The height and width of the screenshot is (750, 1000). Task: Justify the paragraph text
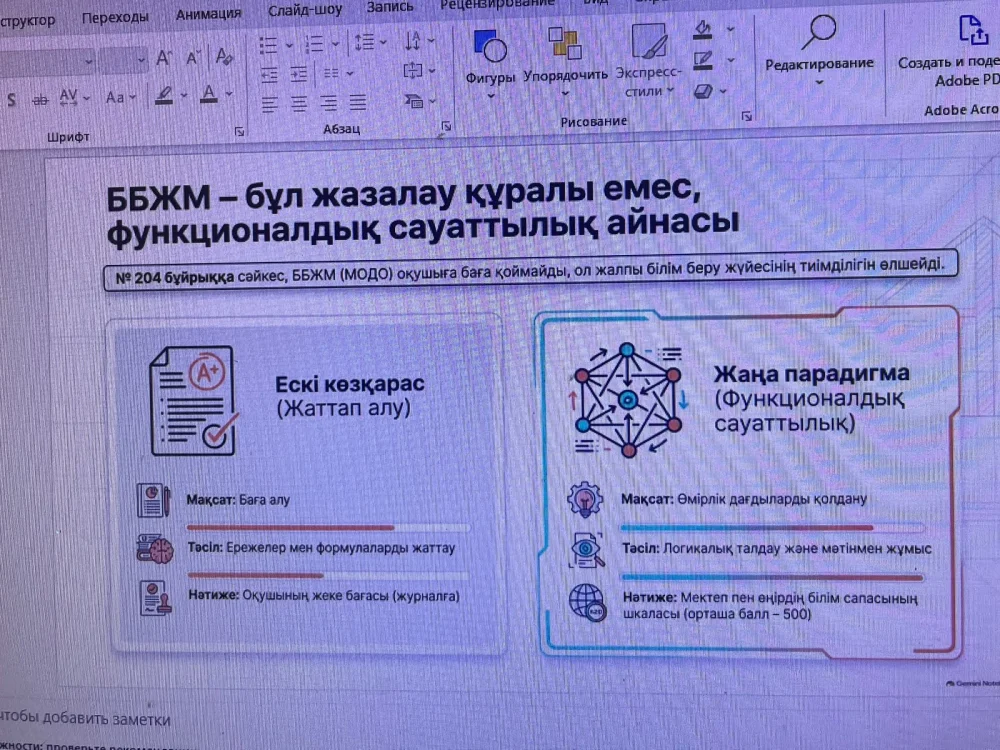(x=358, y=101)
